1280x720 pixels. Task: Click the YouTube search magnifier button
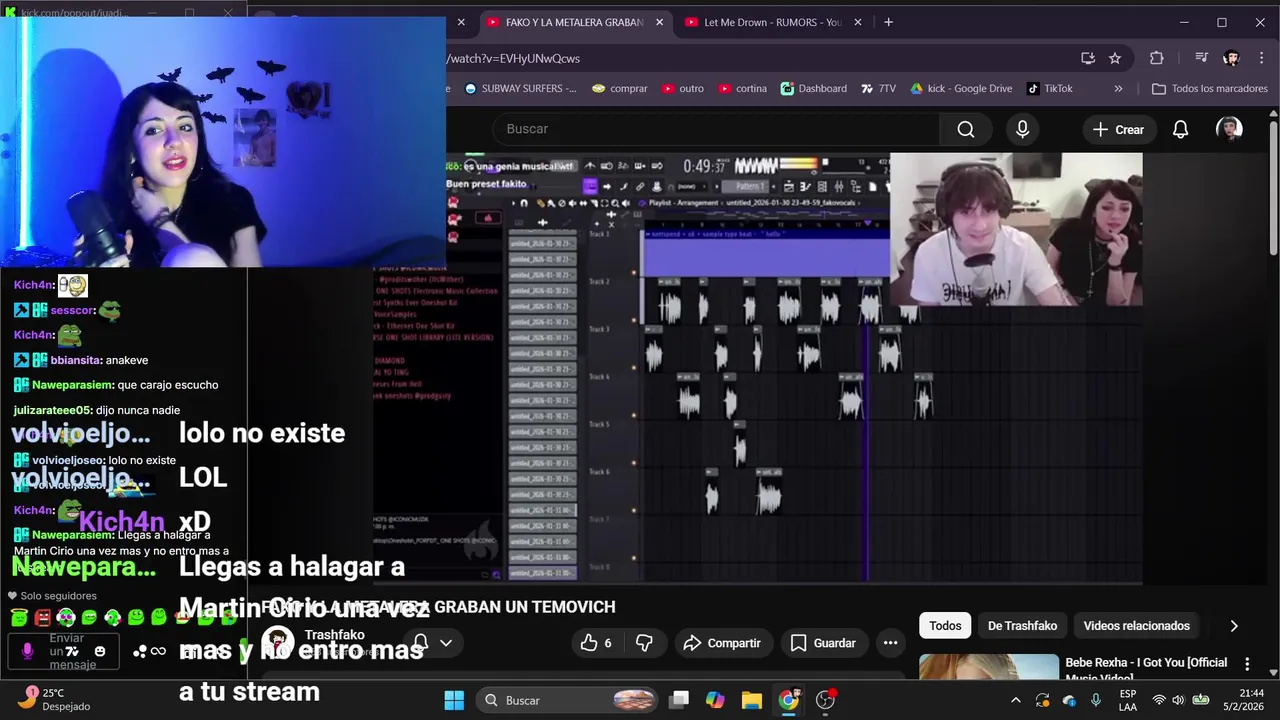(x=965, y=129)
